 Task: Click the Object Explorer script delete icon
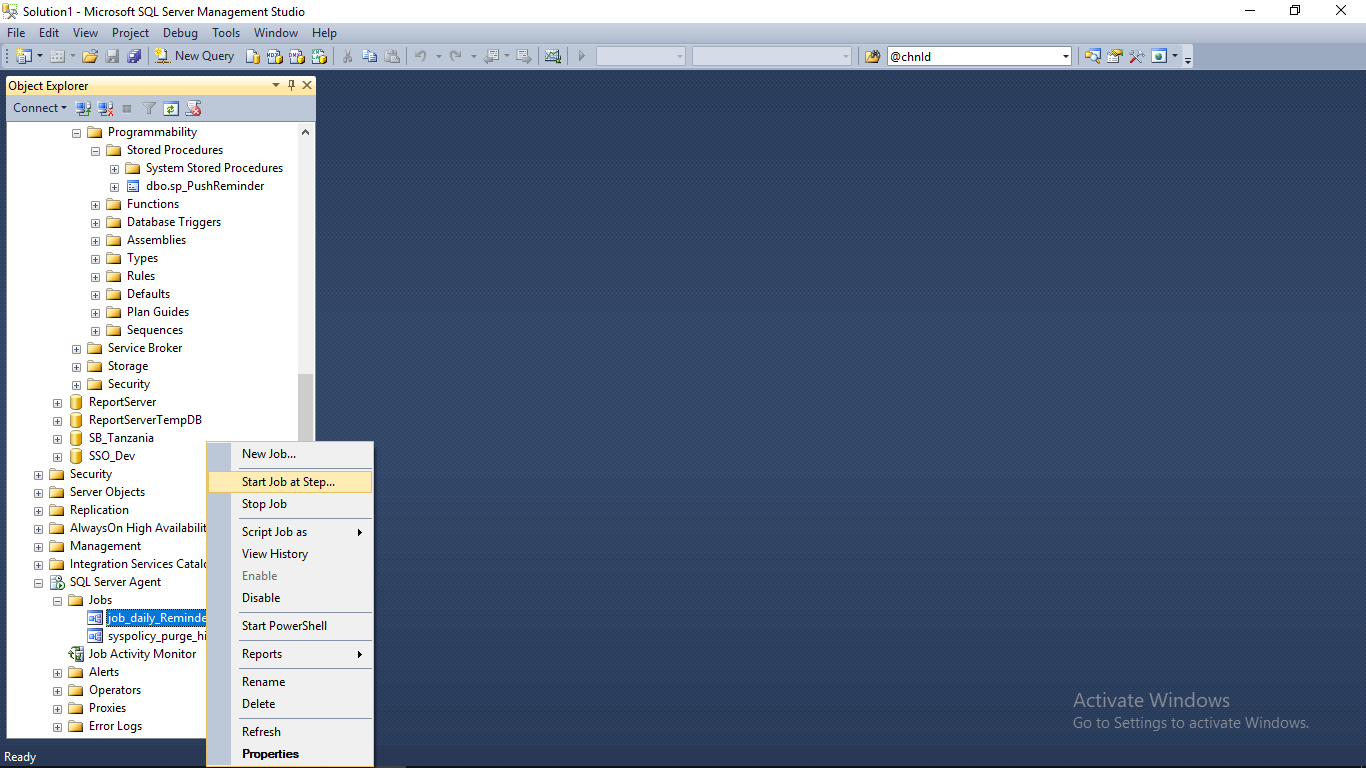(194, 108)
